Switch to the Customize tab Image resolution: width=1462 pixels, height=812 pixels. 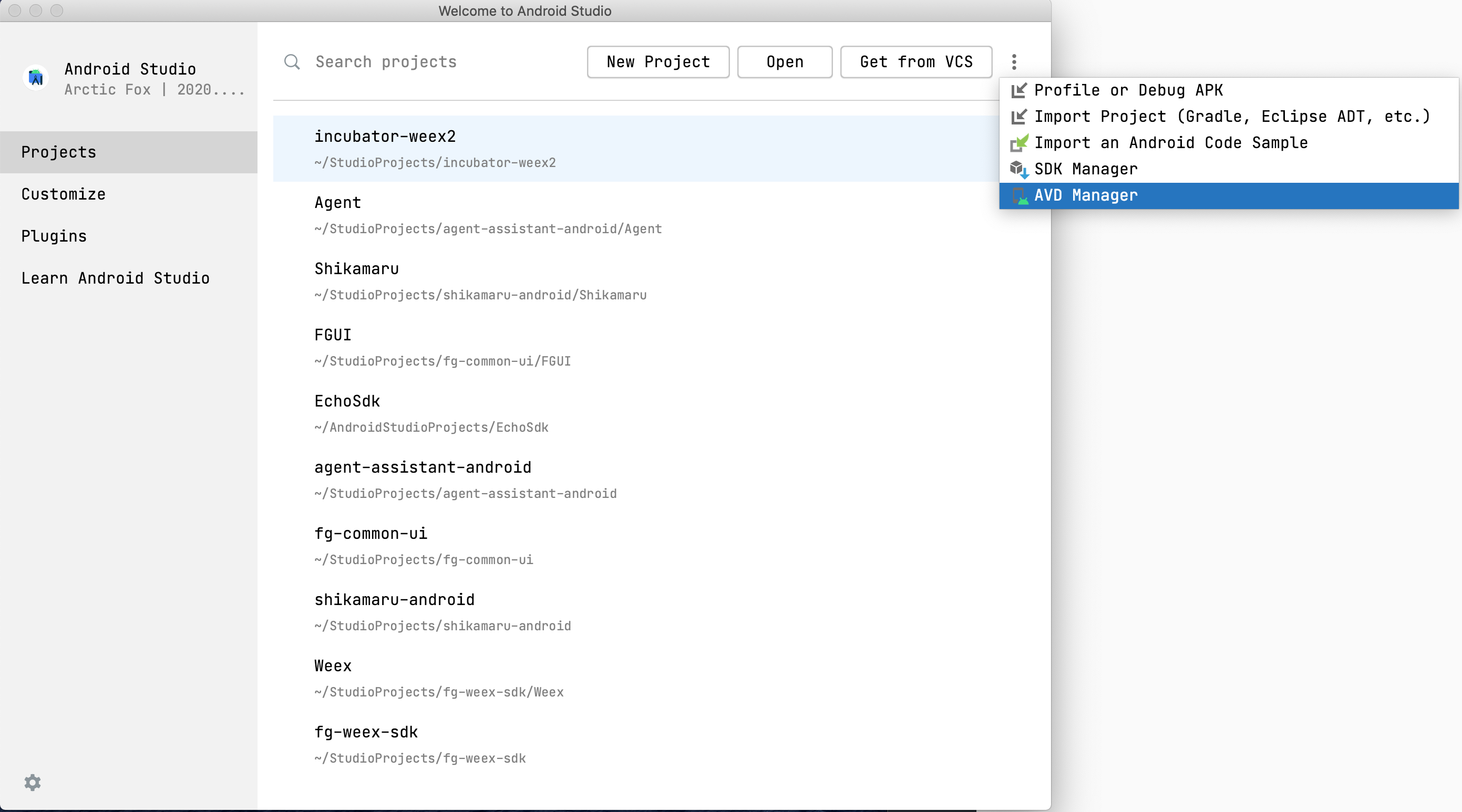(x=129, y=194)
